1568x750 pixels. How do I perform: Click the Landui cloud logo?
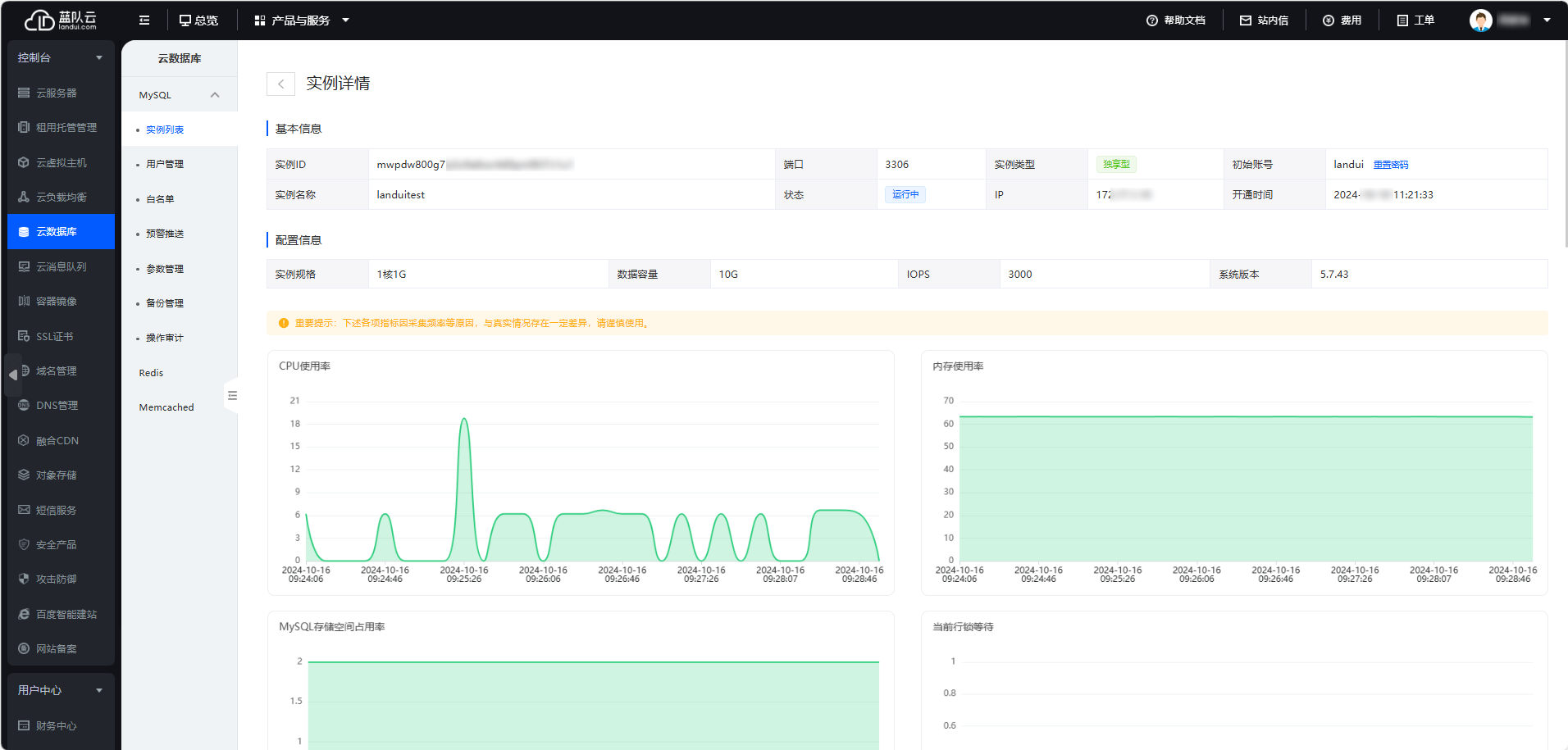pos(61,20)
